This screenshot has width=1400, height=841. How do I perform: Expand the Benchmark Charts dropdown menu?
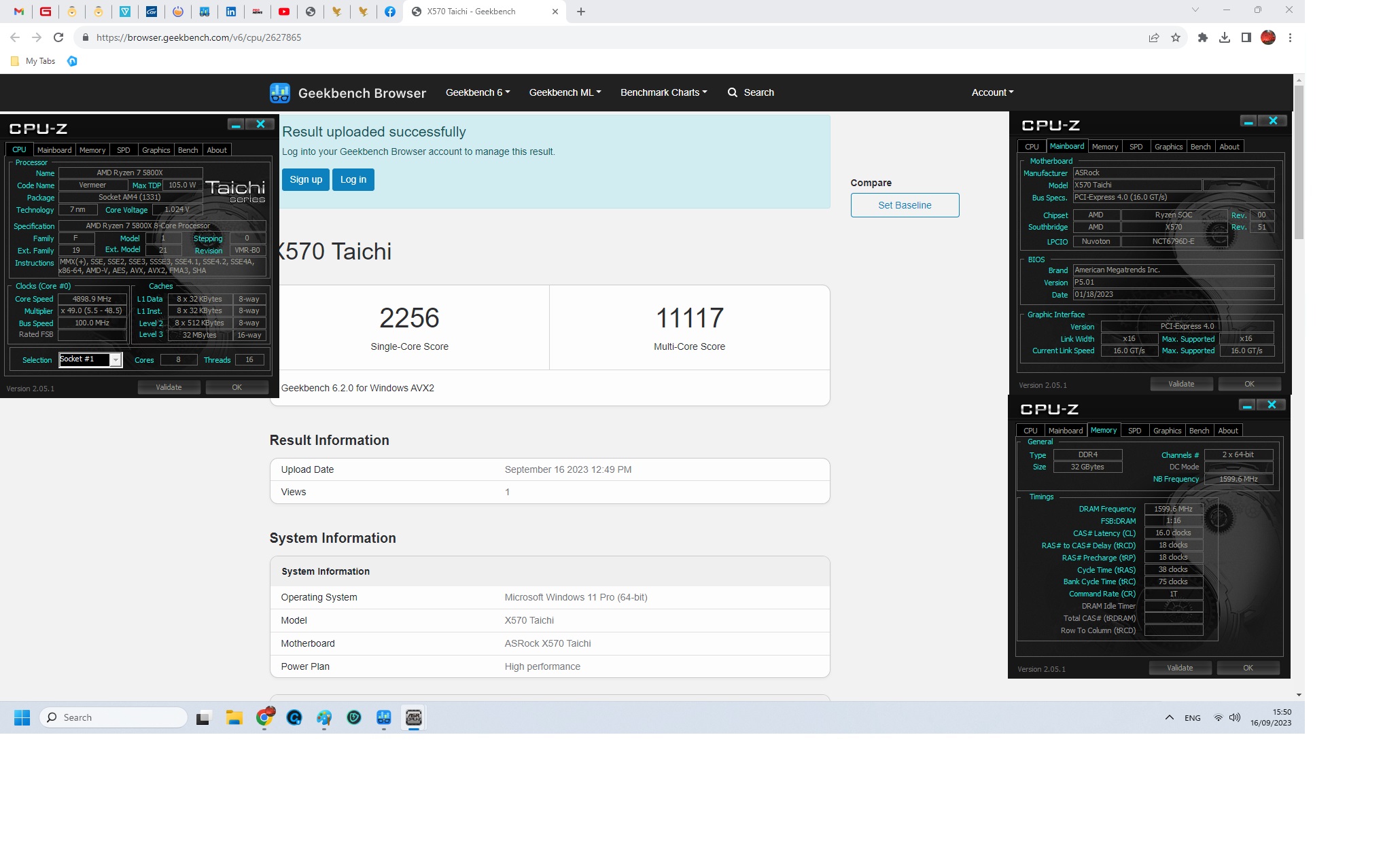click(x=664, y=92)
